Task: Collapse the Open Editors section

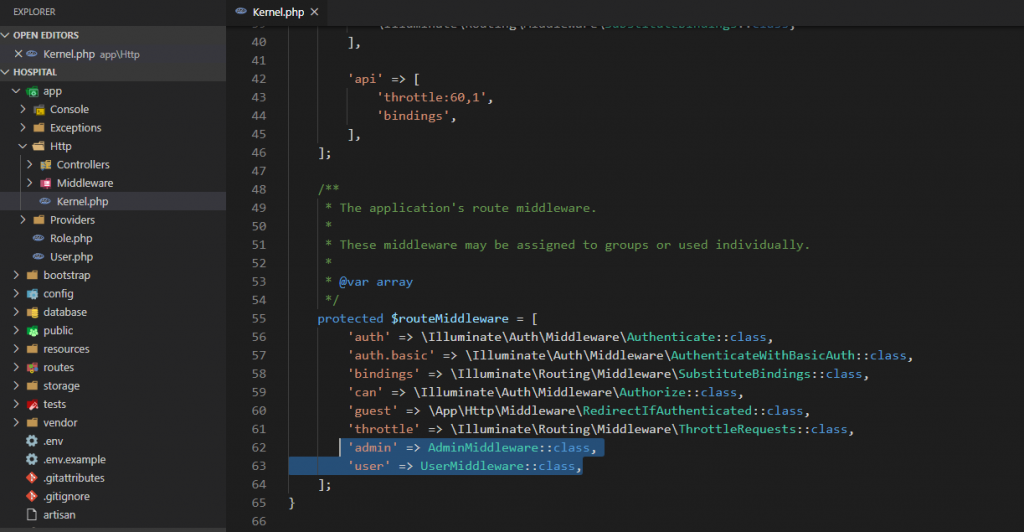Action: click(x=7, y=35)
